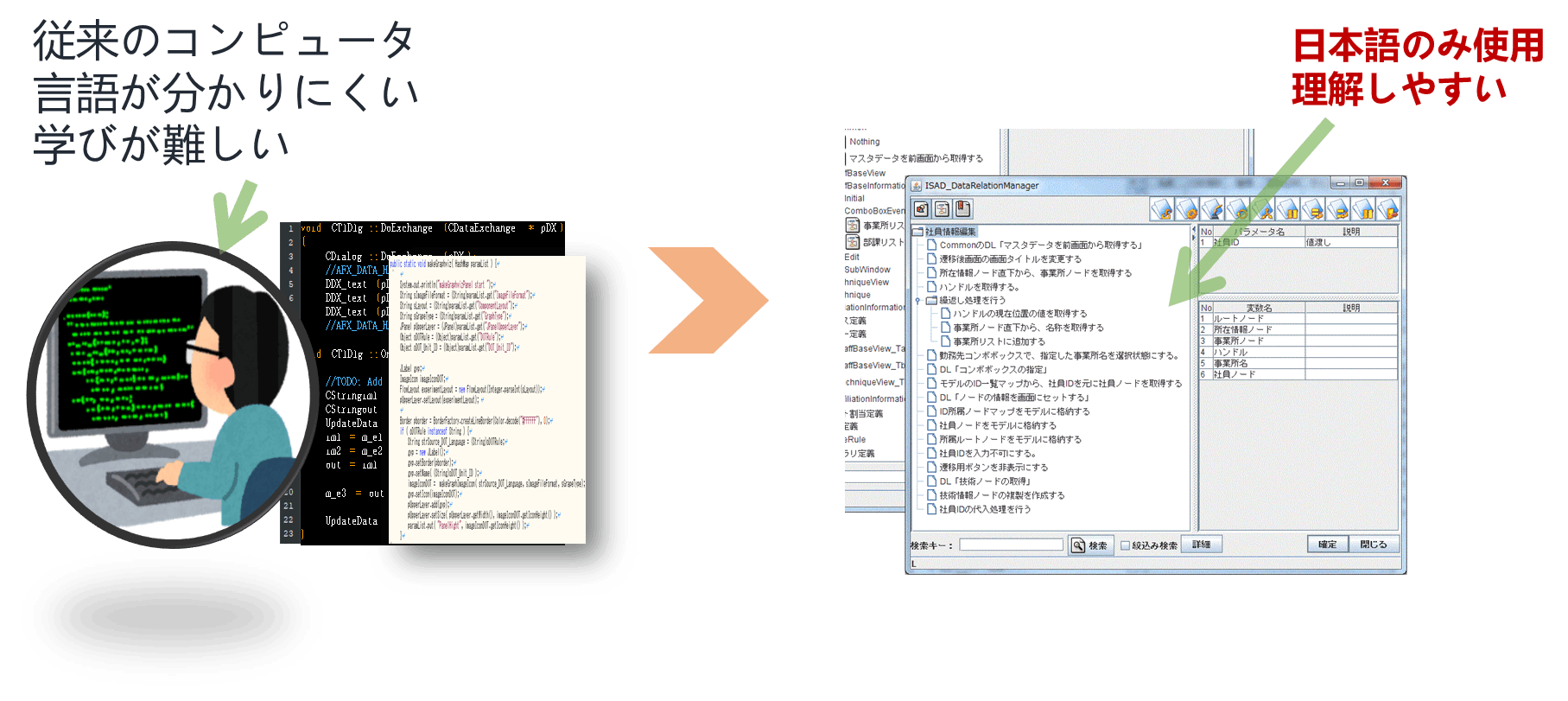Click the 社員ID parameter cell
The image size is (1568, 701).
pos(1259,242)
